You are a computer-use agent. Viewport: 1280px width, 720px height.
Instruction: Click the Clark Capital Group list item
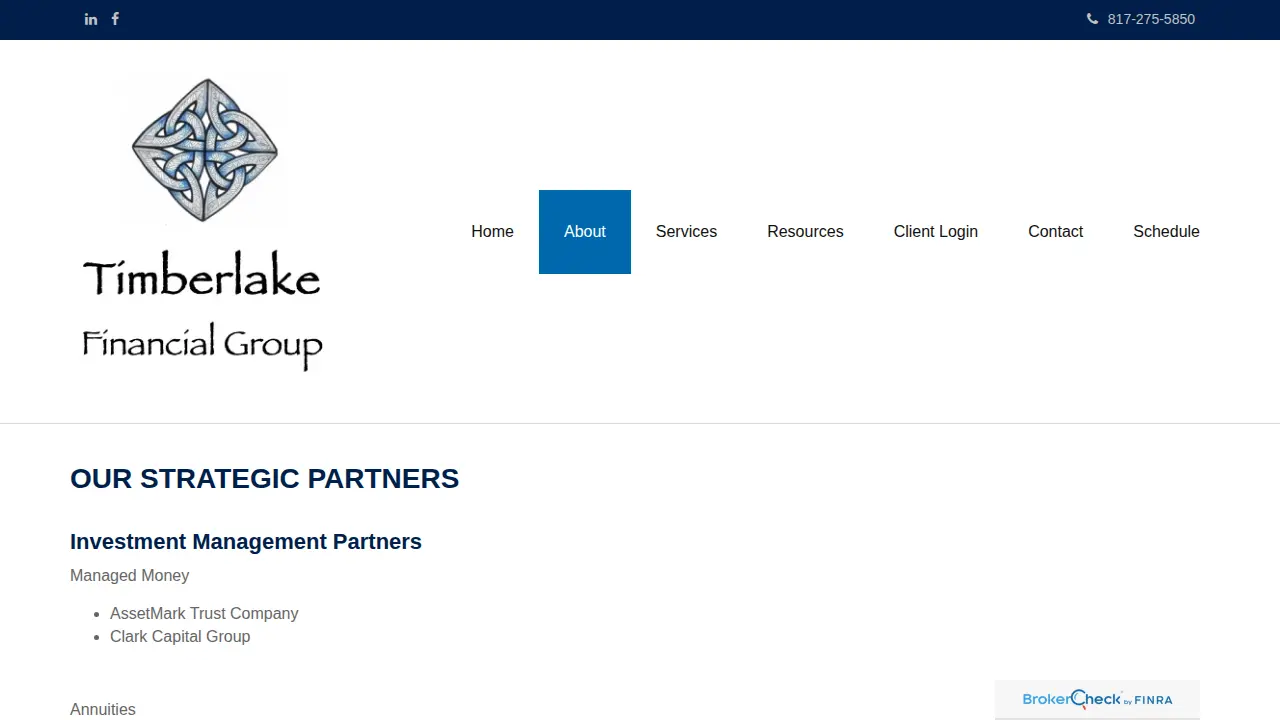click(x=180, y=637)
